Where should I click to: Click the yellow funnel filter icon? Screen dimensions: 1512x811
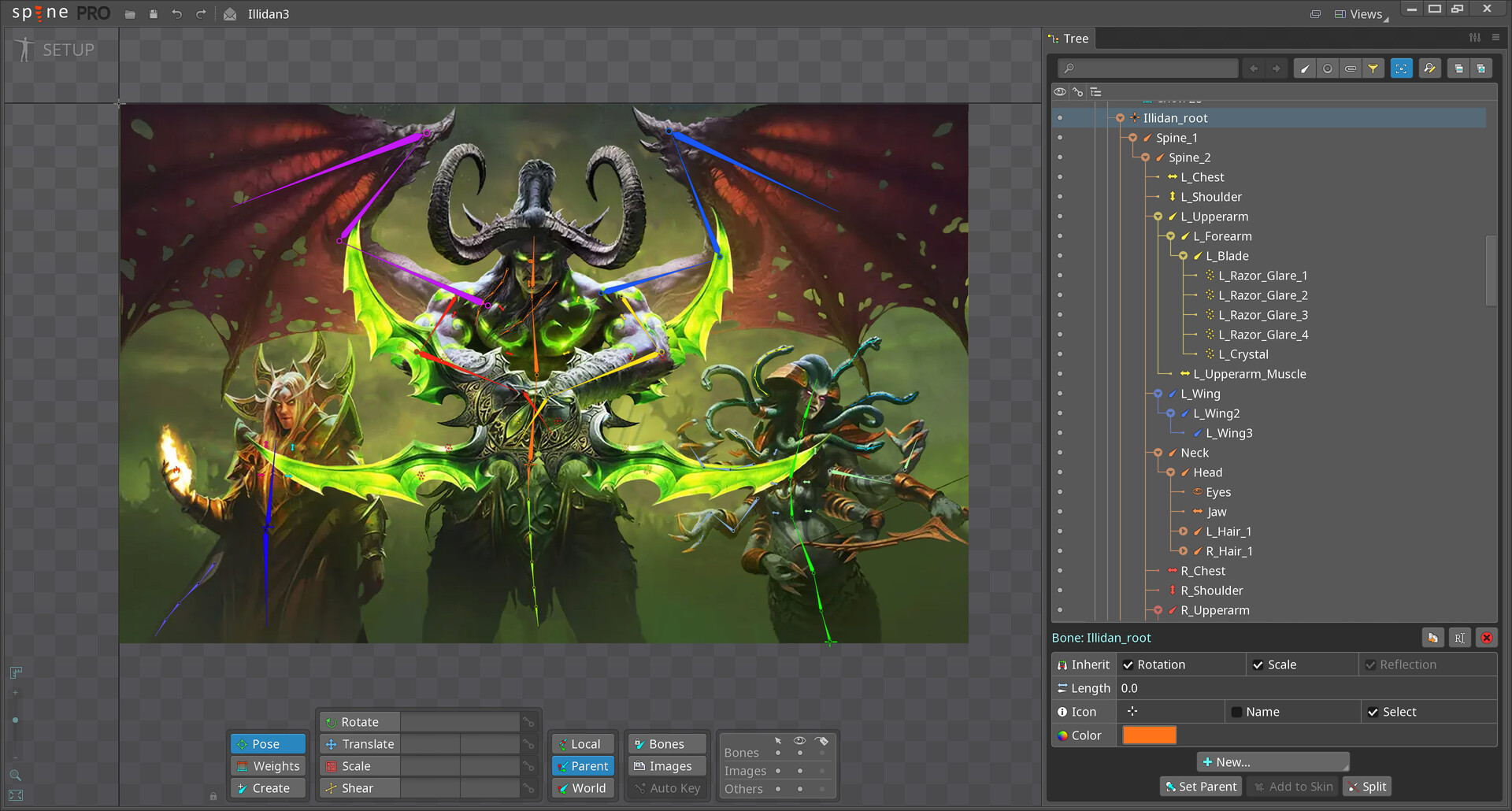coord(1373,69)
